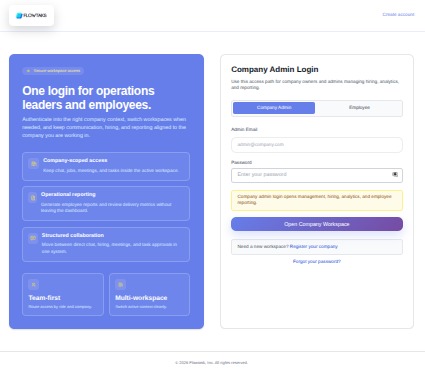Click the Team-first icon

(33, 285)
